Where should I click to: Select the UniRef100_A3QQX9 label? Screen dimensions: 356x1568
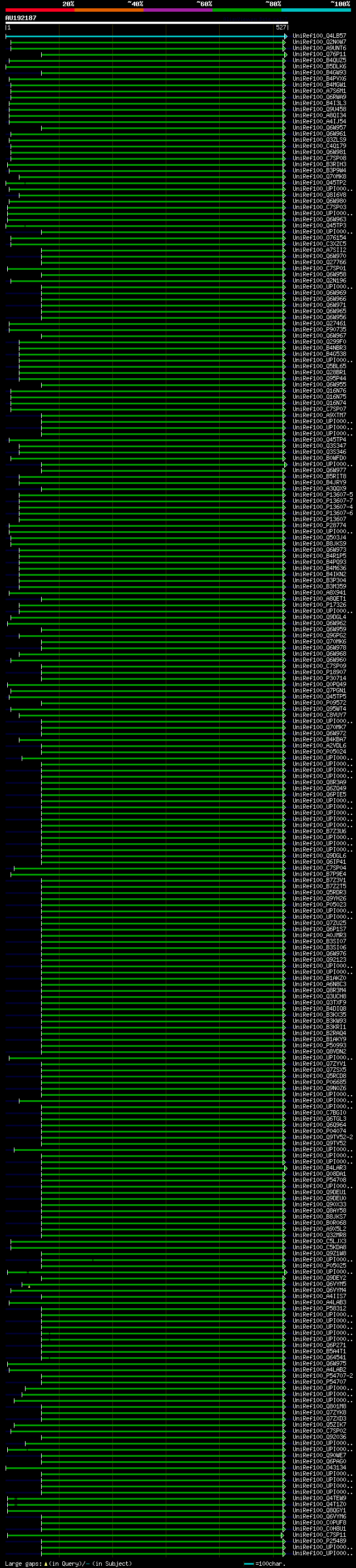coord(319,488)
